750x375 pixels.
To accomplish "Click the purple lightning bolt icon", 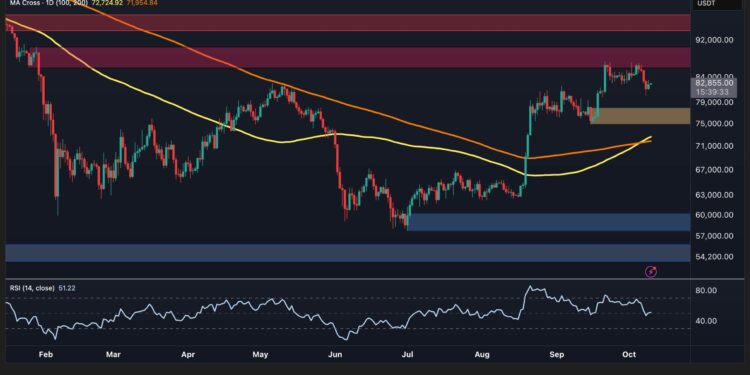I will [x=651, y=272].
